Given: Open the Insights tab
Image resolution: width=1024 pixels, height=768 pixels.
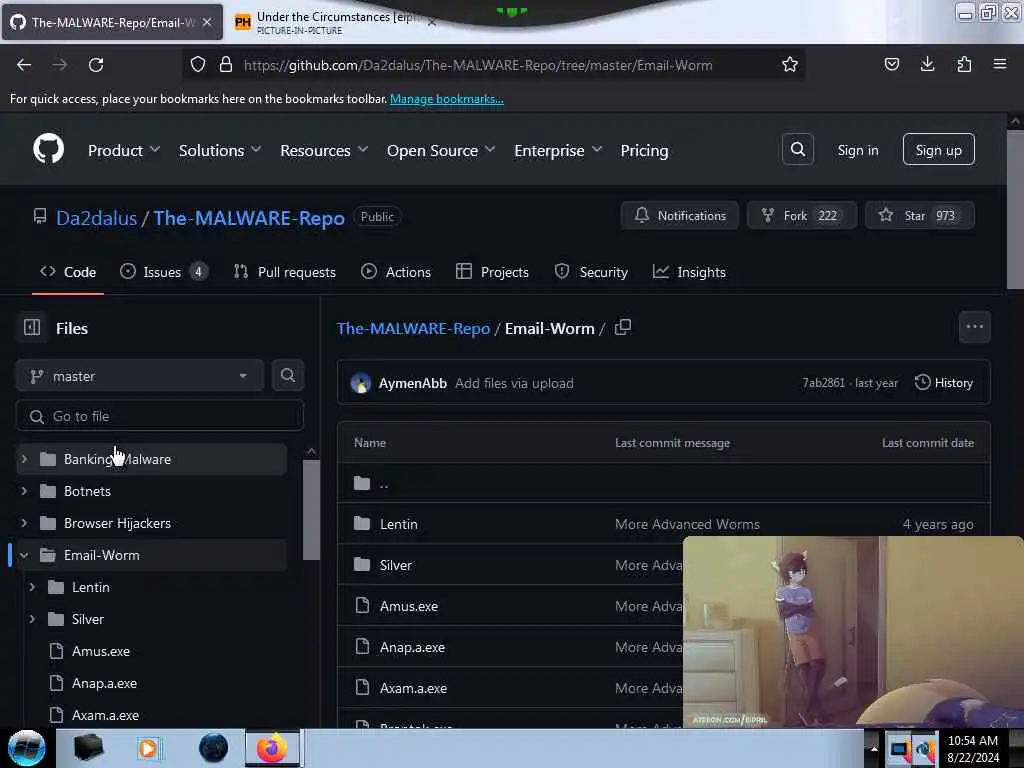Looking at the screenshot, I should [x=689, y=272].
